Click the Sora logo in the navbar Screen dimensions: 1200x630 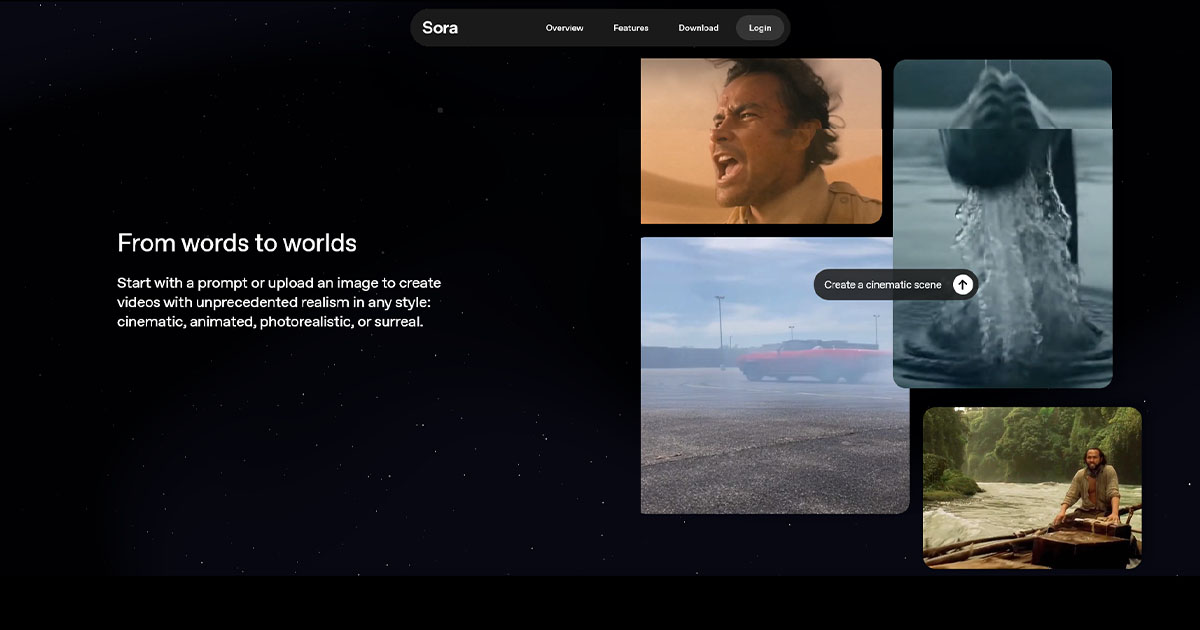440,28
